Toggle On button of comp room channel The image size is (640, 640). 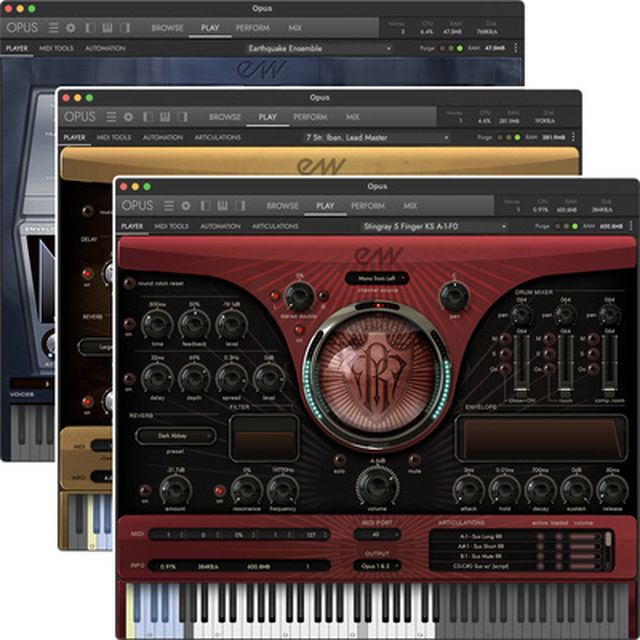coord(593,369)
